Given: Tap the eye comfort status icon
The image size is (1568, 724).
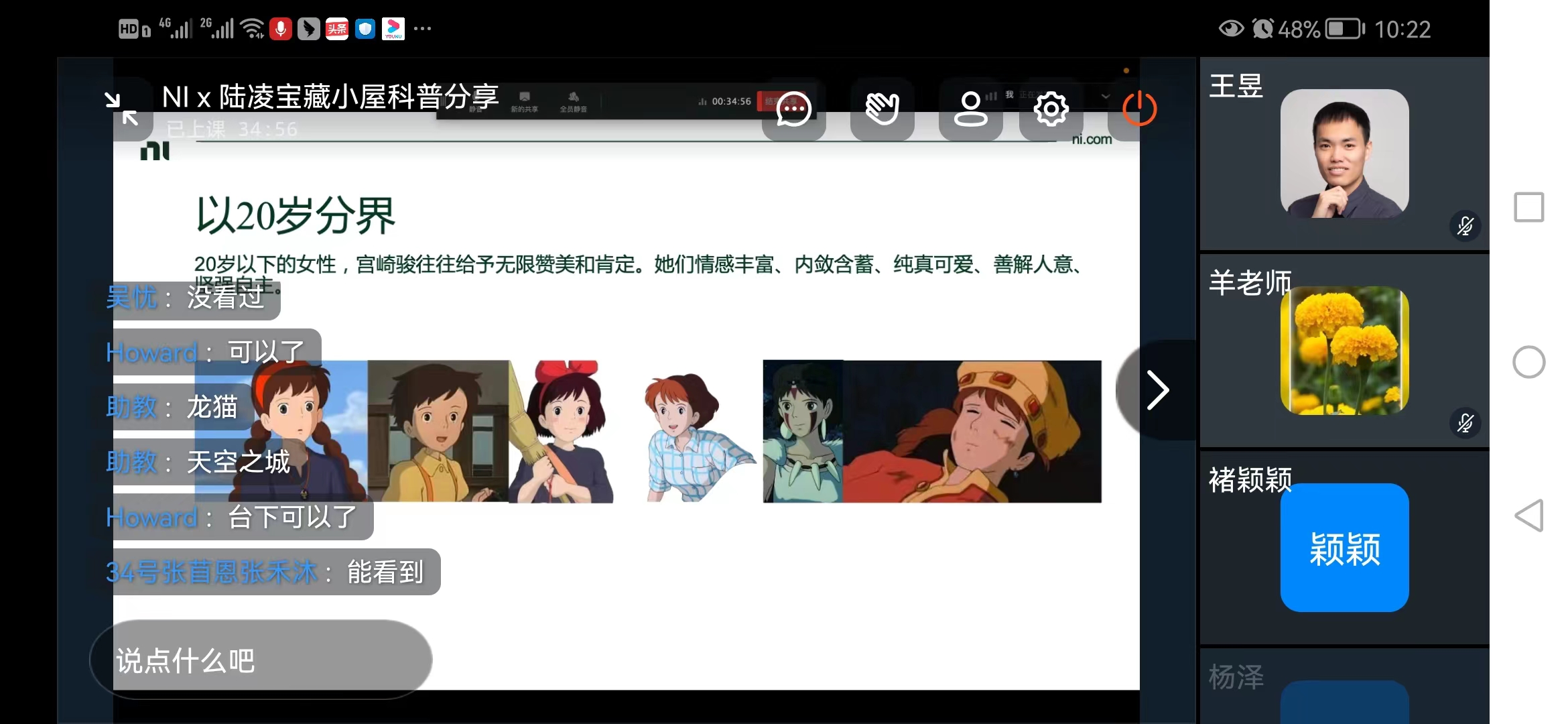Looking at the screenshot, I should pos(1231,29).
